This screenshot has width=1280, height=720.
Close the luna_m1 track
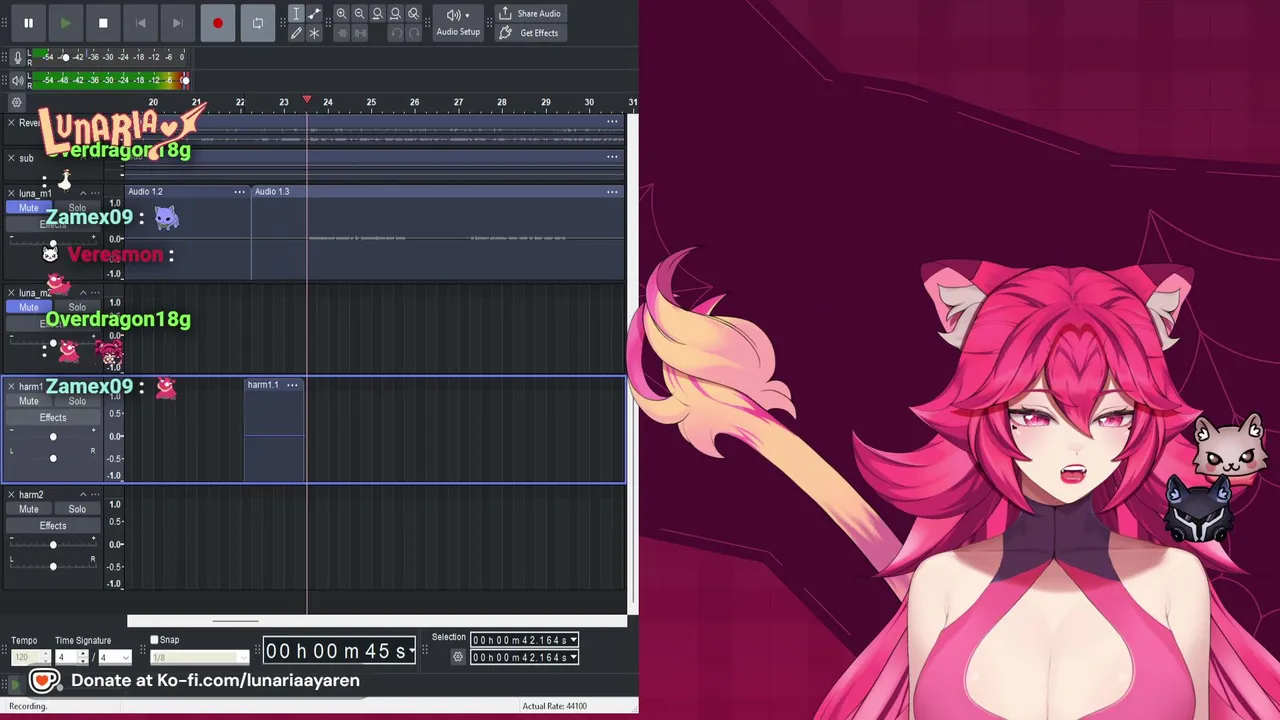point(11,192)
